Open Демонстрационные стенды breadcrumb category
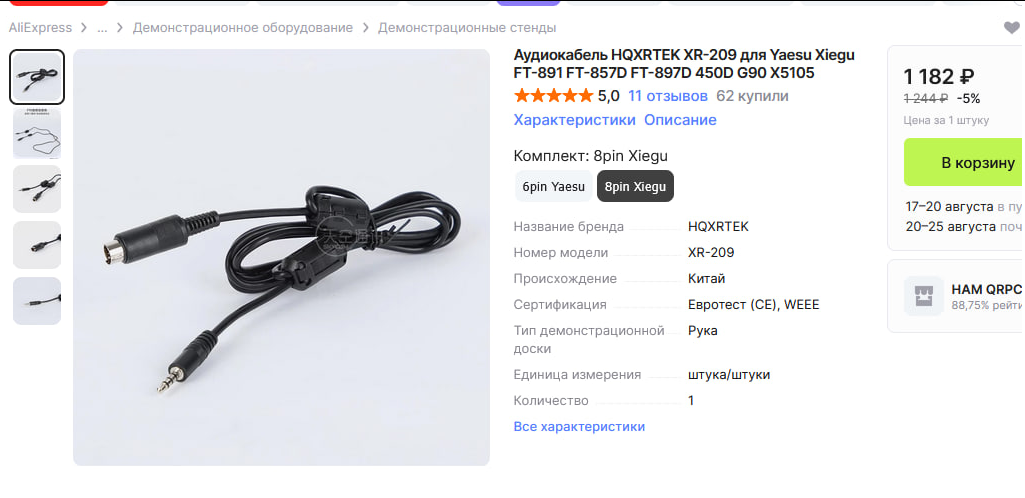 pos(467,28)
